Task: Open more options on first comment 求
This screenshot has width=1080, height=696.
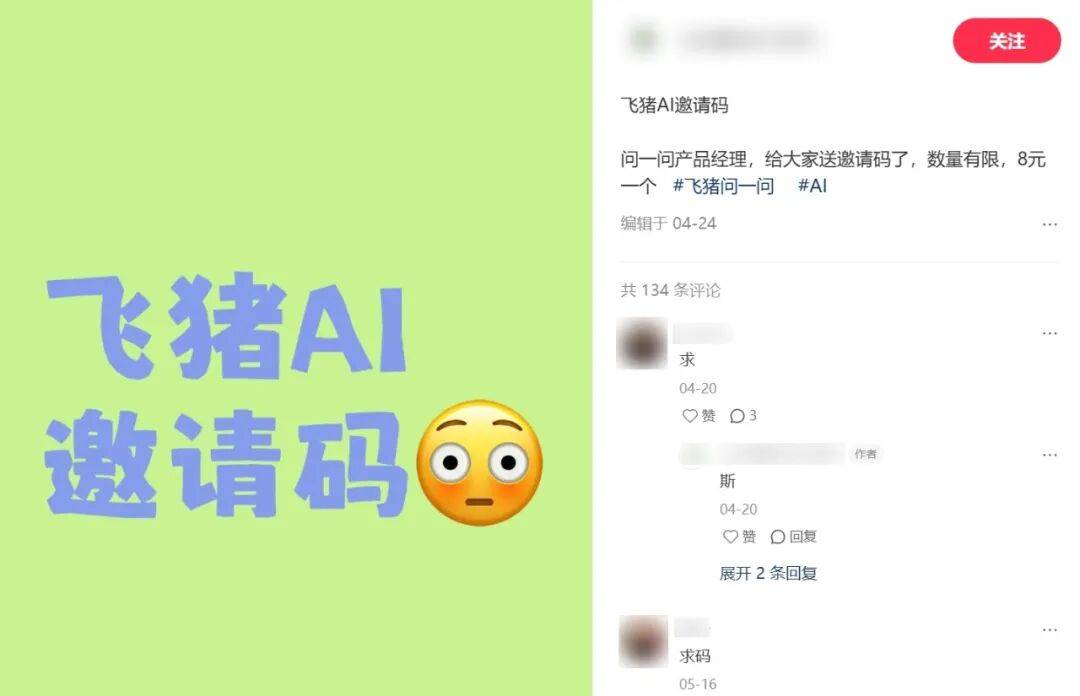Action: click(x=1049, y=334)
